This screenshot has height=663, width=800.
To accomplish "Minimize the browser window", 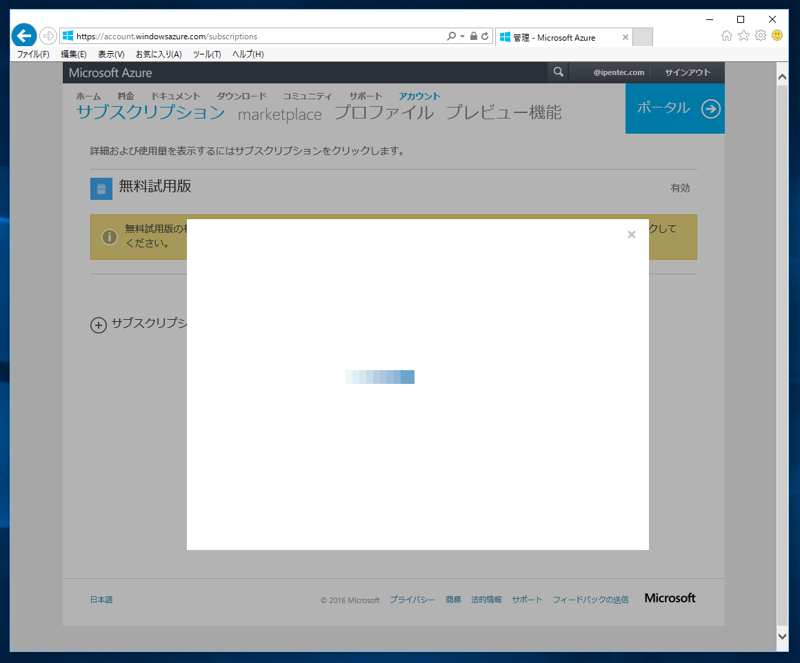I will click(709, 19).
